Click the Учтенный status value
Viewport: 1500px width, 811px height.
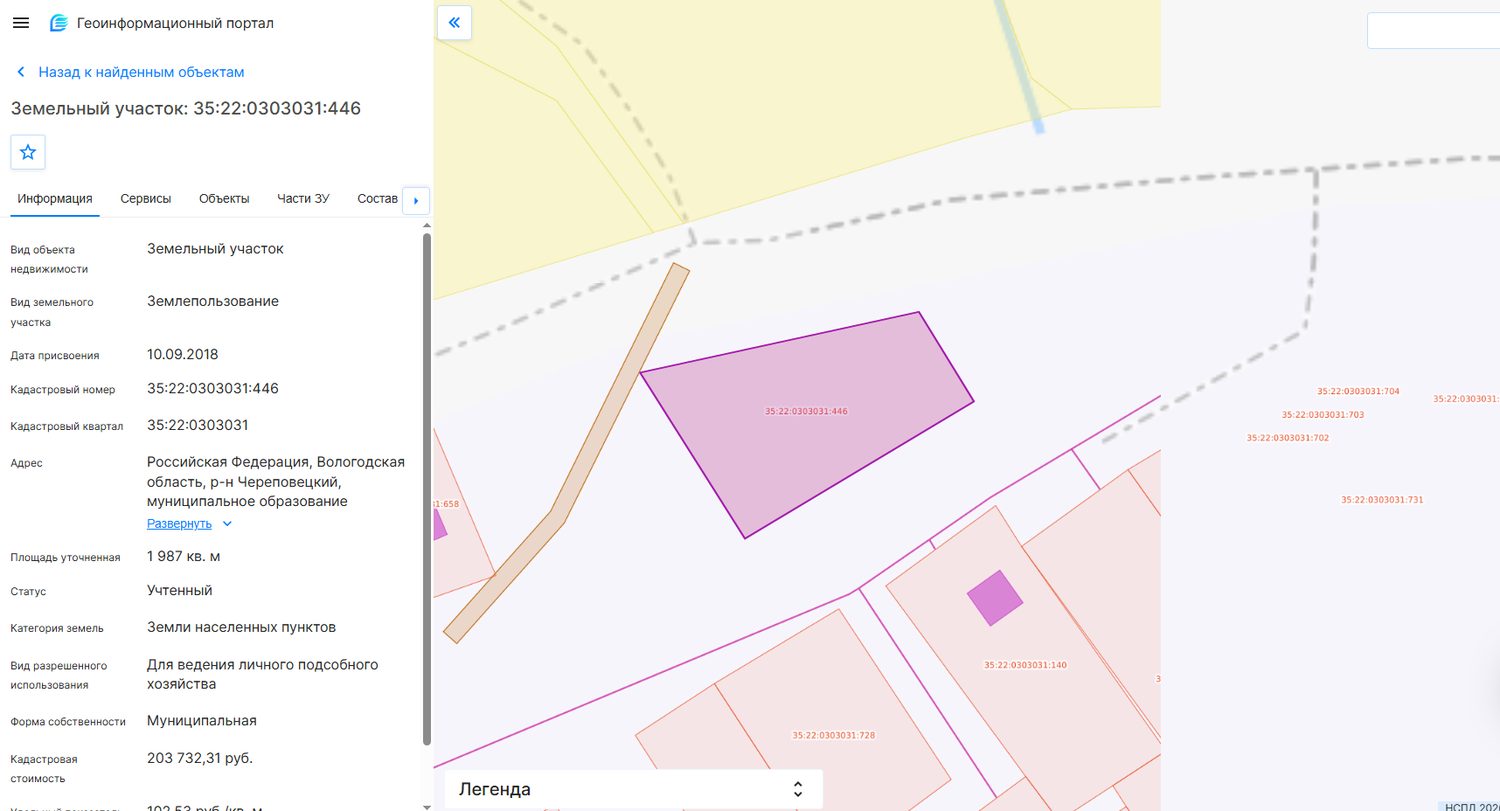[180, 590]
